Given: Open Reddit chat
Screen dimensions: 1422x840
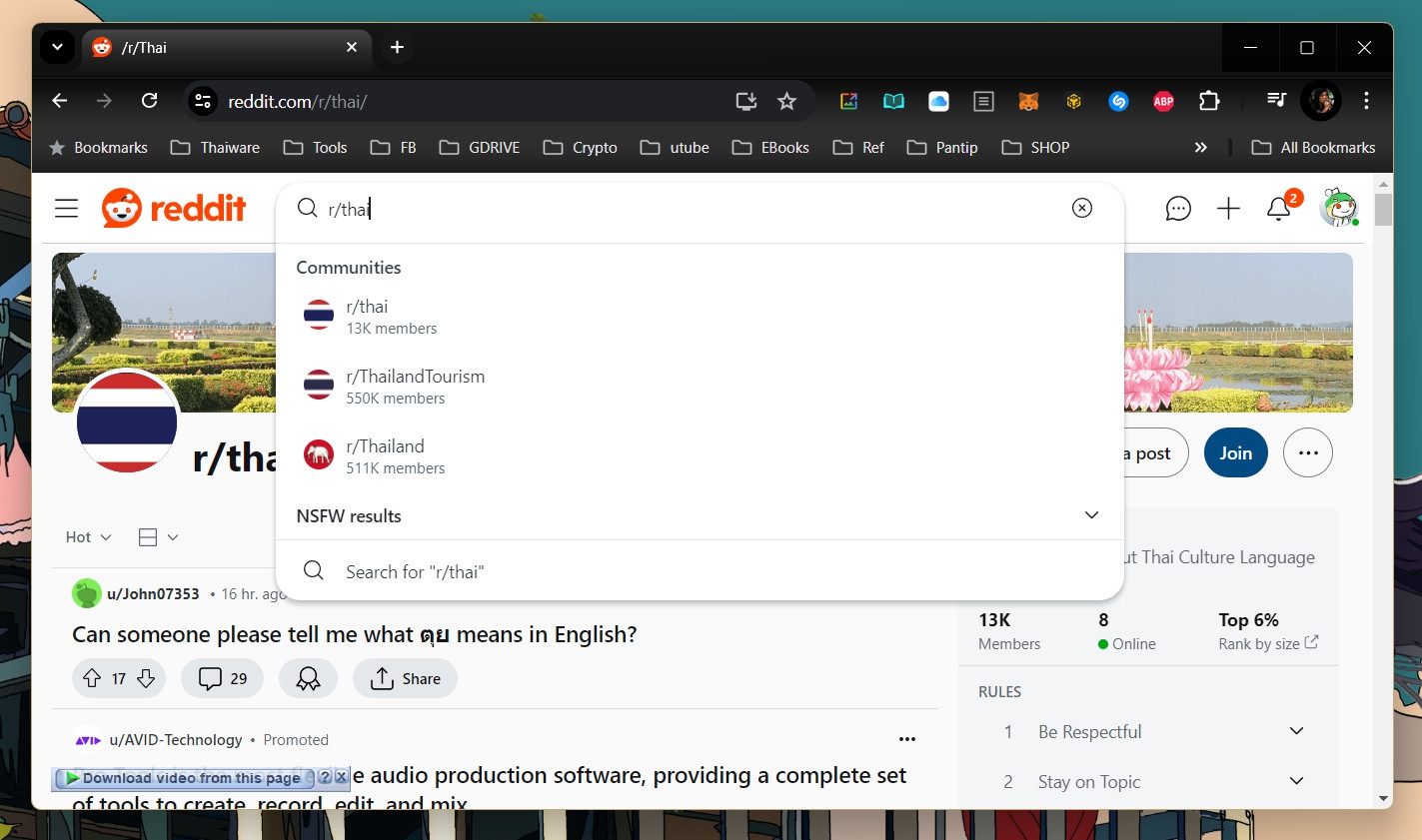Looking at the screenshot, I should coord(1178,208).
